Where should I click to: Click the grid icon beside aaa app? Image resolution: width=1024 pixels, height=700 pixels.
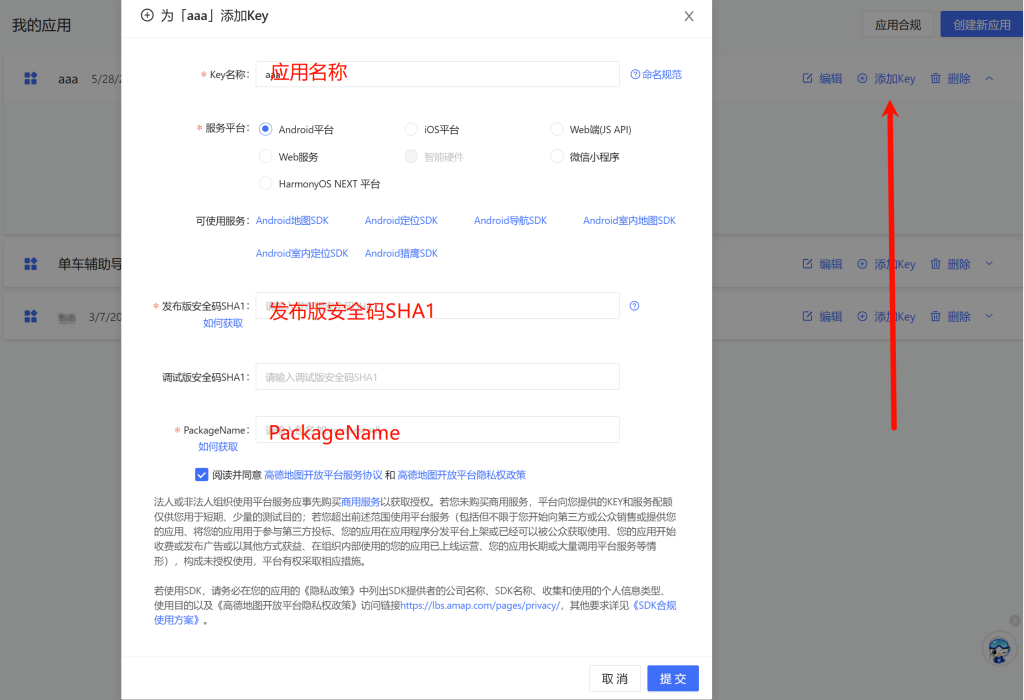point(31,78)
